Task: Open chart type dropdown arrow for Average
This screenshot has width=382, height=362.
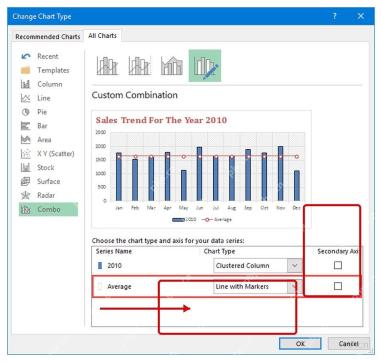Action: (x=295, y=287)
